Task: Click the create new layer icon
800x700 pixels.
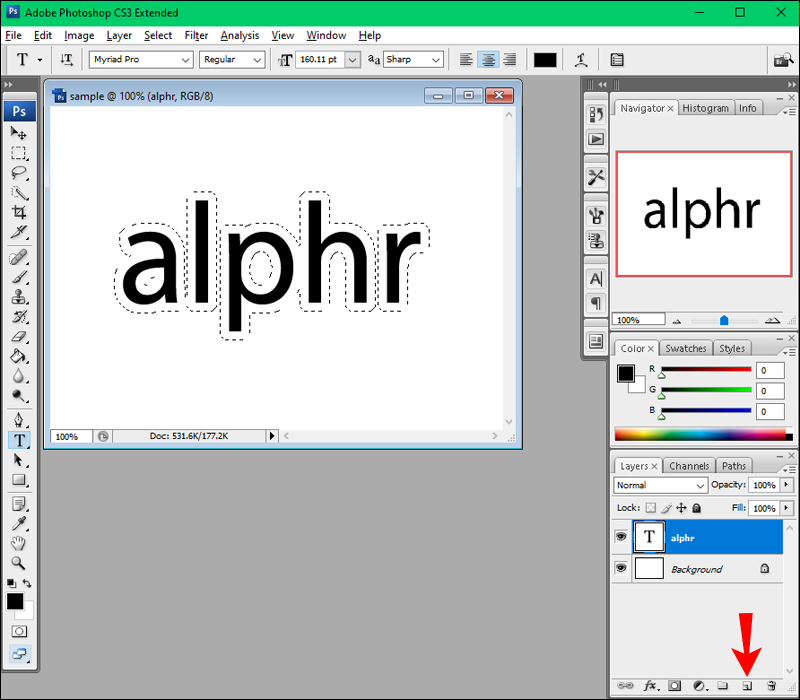Action: 746,686
